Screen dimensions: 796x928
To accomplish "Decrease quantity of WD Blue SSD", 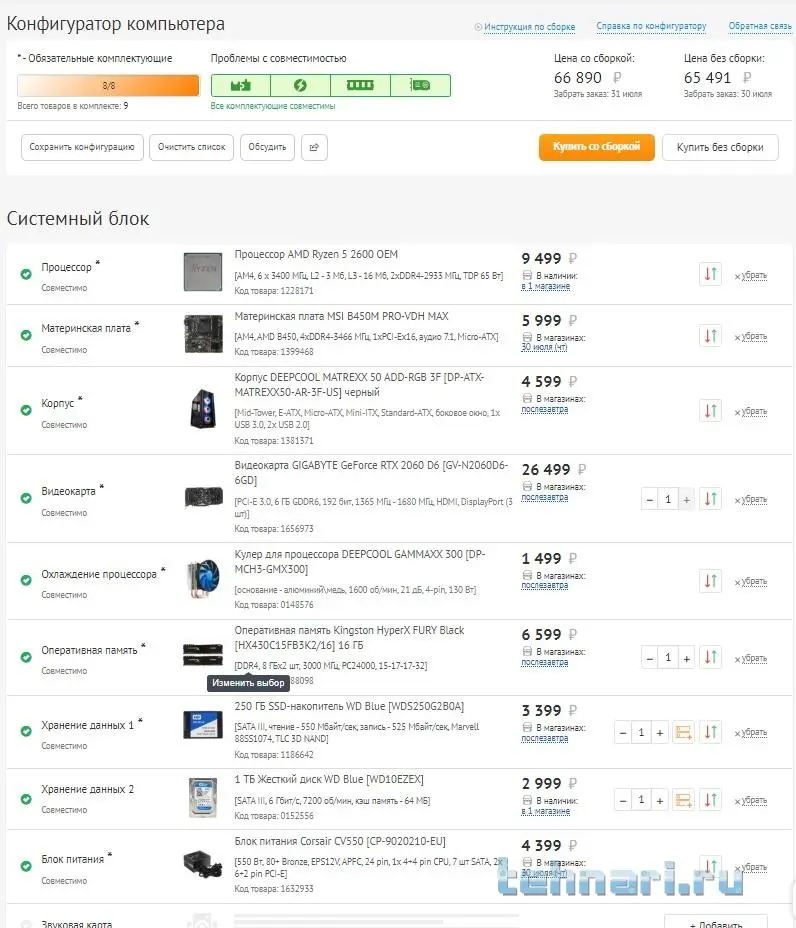I will tap(623, 733).
